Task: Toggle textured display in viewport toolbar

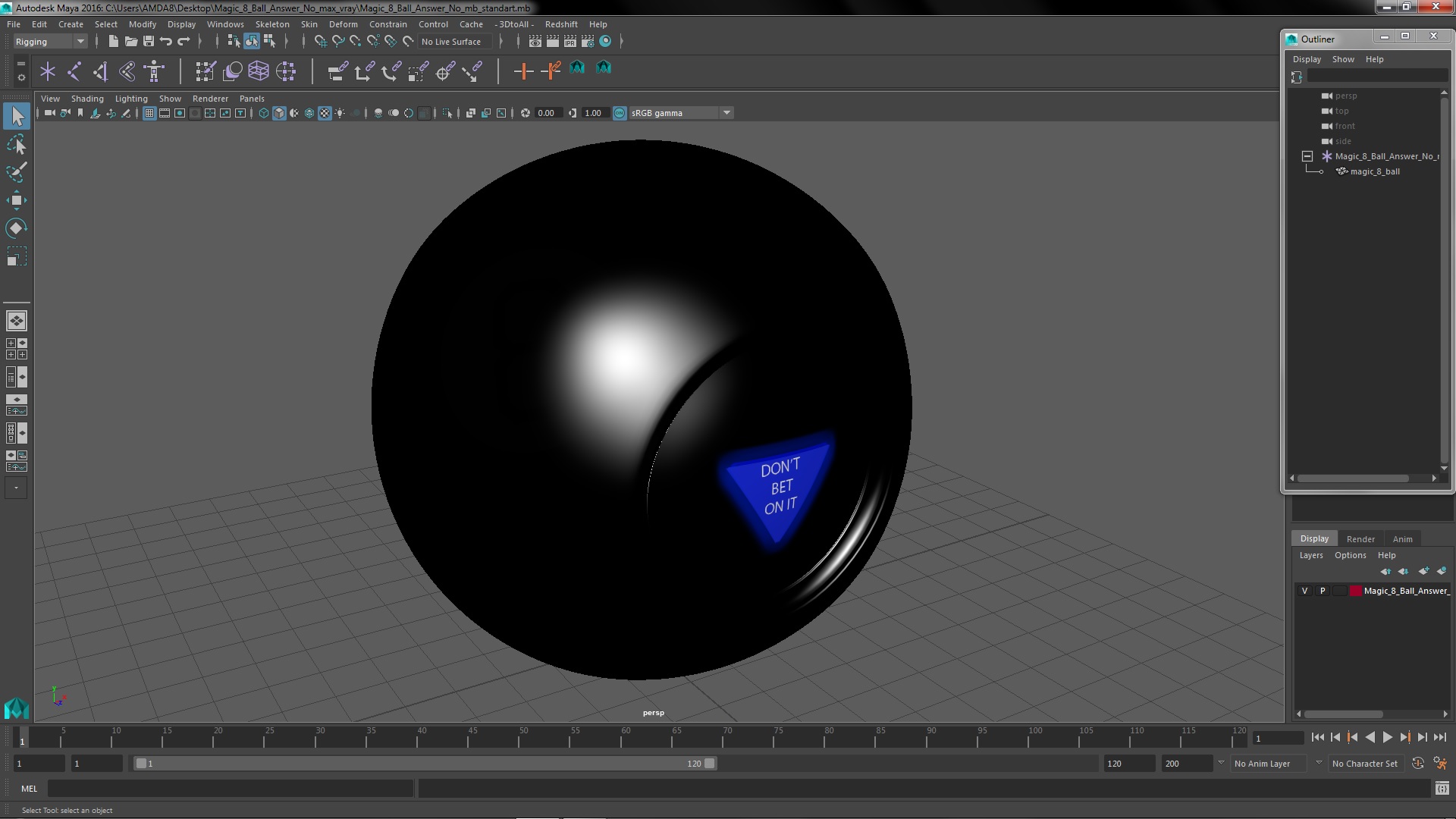Action: (x=325, y=113)
